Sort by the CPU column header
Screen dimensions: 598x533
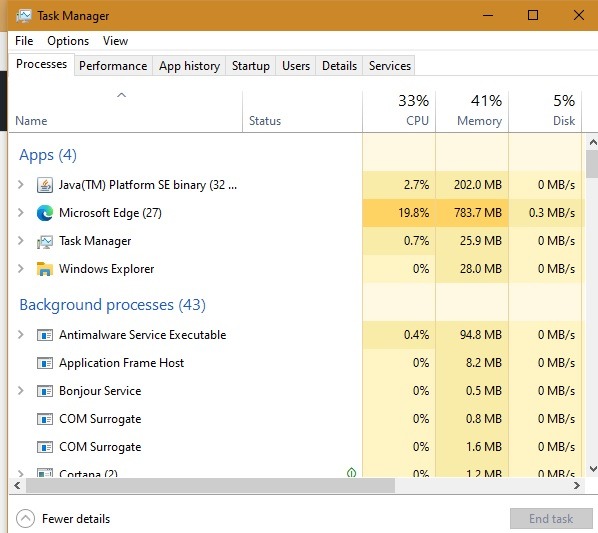(x=399, y=112)
